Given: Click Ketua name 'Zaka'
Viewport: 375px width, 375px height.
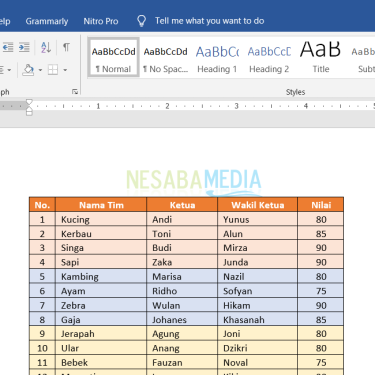Looking at the screenshot, I should pyautogui.click(x=182, y=262).
